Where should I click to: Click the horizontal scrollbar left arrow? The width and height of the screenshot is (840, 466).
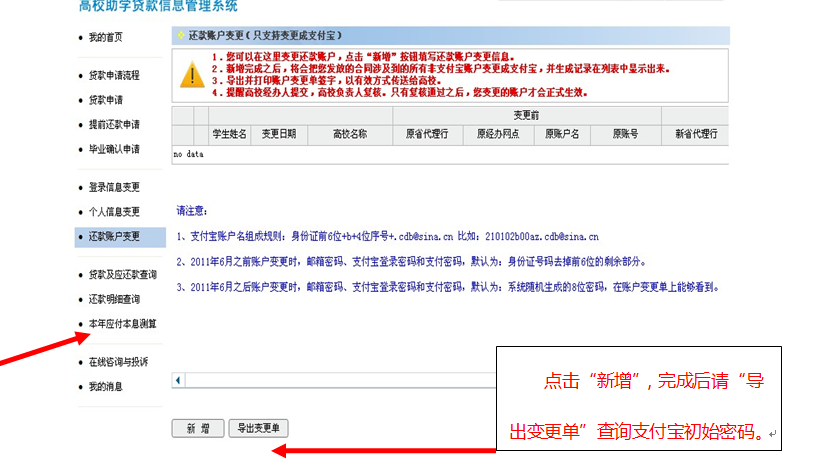[178, 380]
